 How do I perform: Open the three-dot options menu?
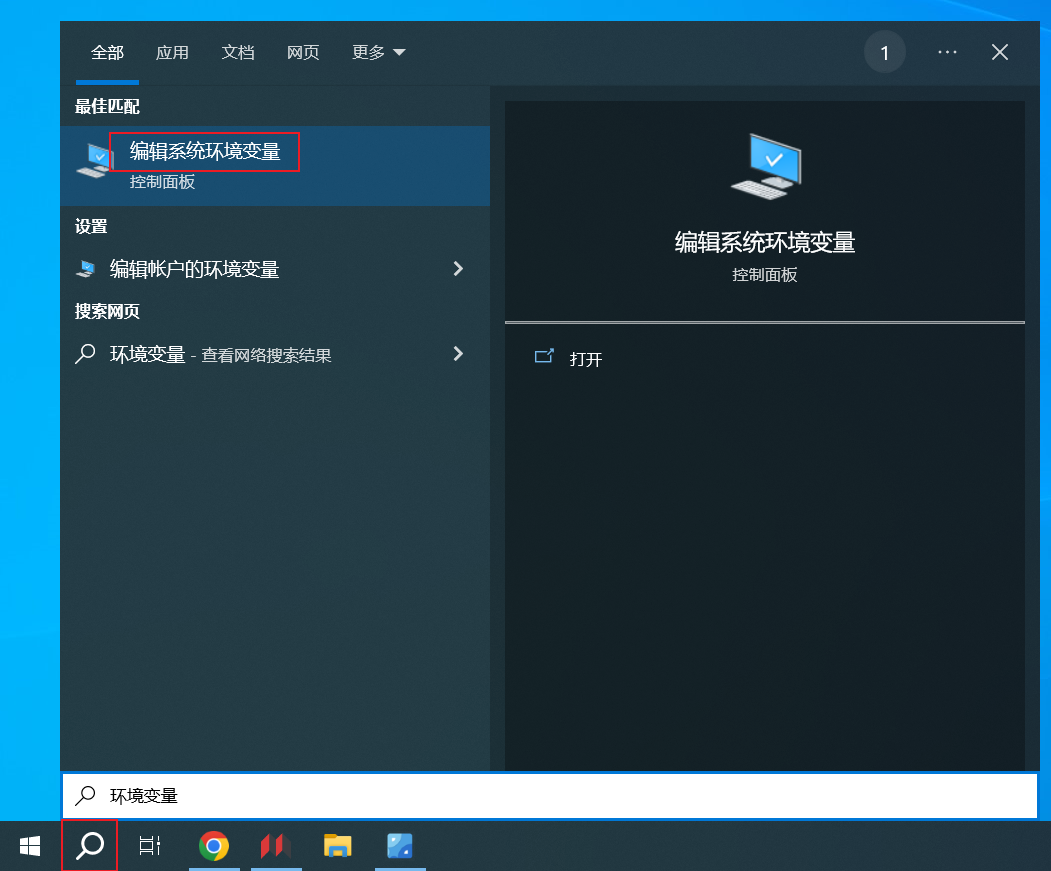947,52
